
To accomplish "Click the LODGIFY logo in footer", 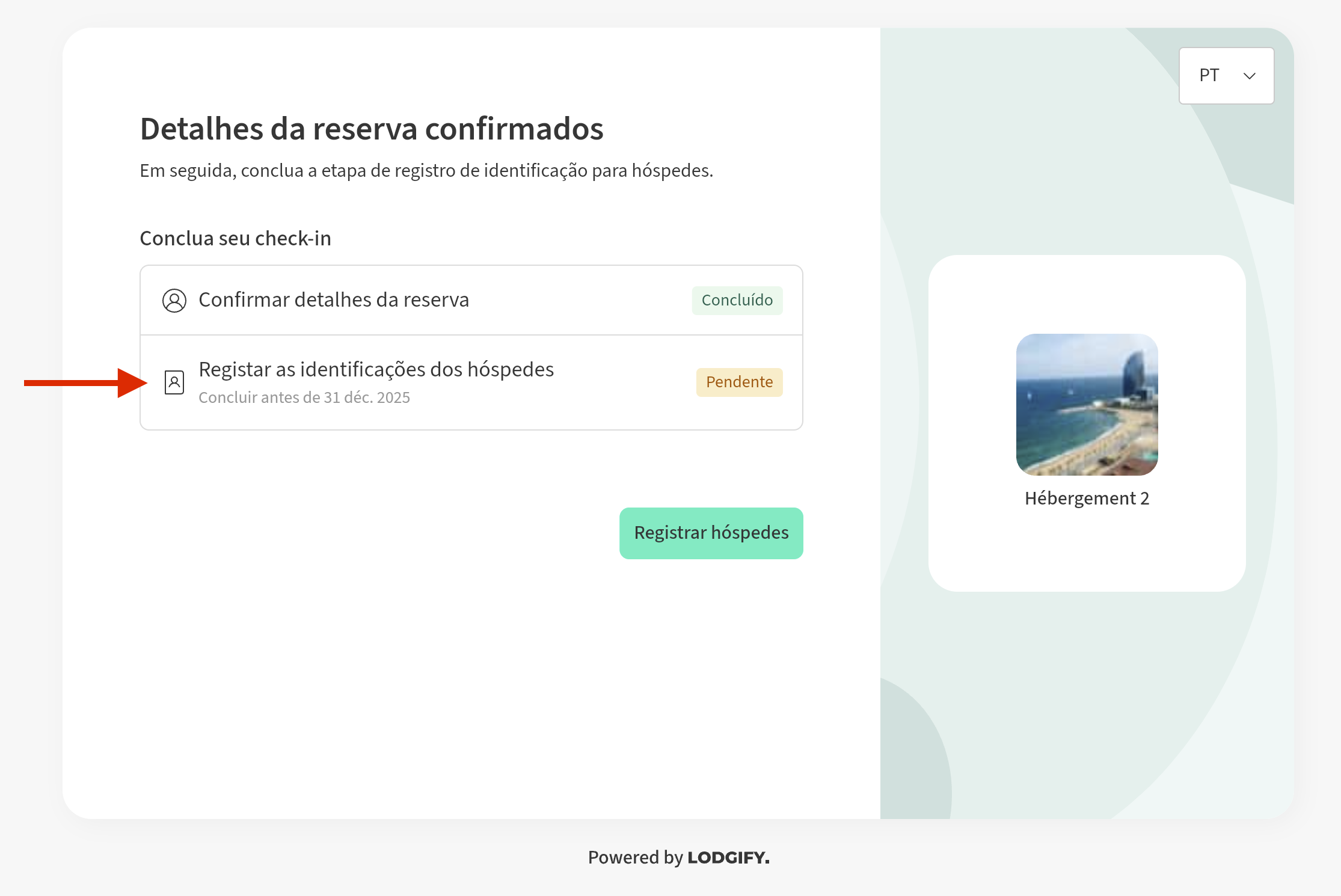I will (728, 858).
